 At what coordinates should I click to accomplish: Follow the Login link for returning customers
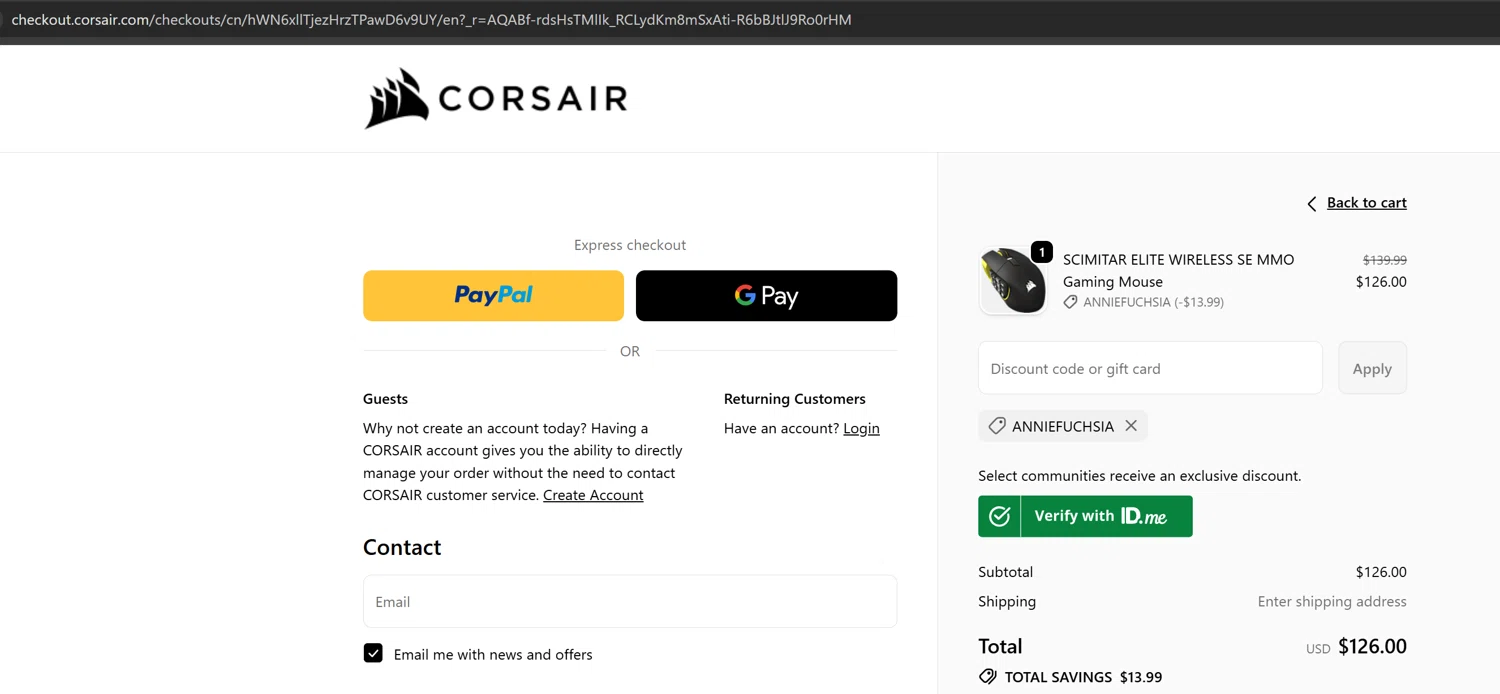click(861, 428)
